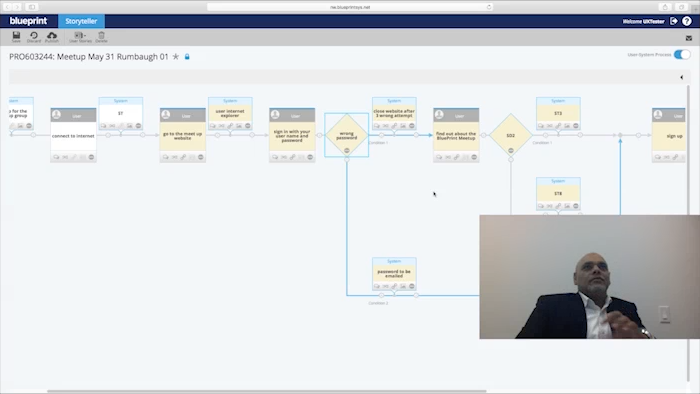Screen dimensions: 700x394
Task: Open the more menu on 'sign in with your user name'
Action: [x=310, y=157]
